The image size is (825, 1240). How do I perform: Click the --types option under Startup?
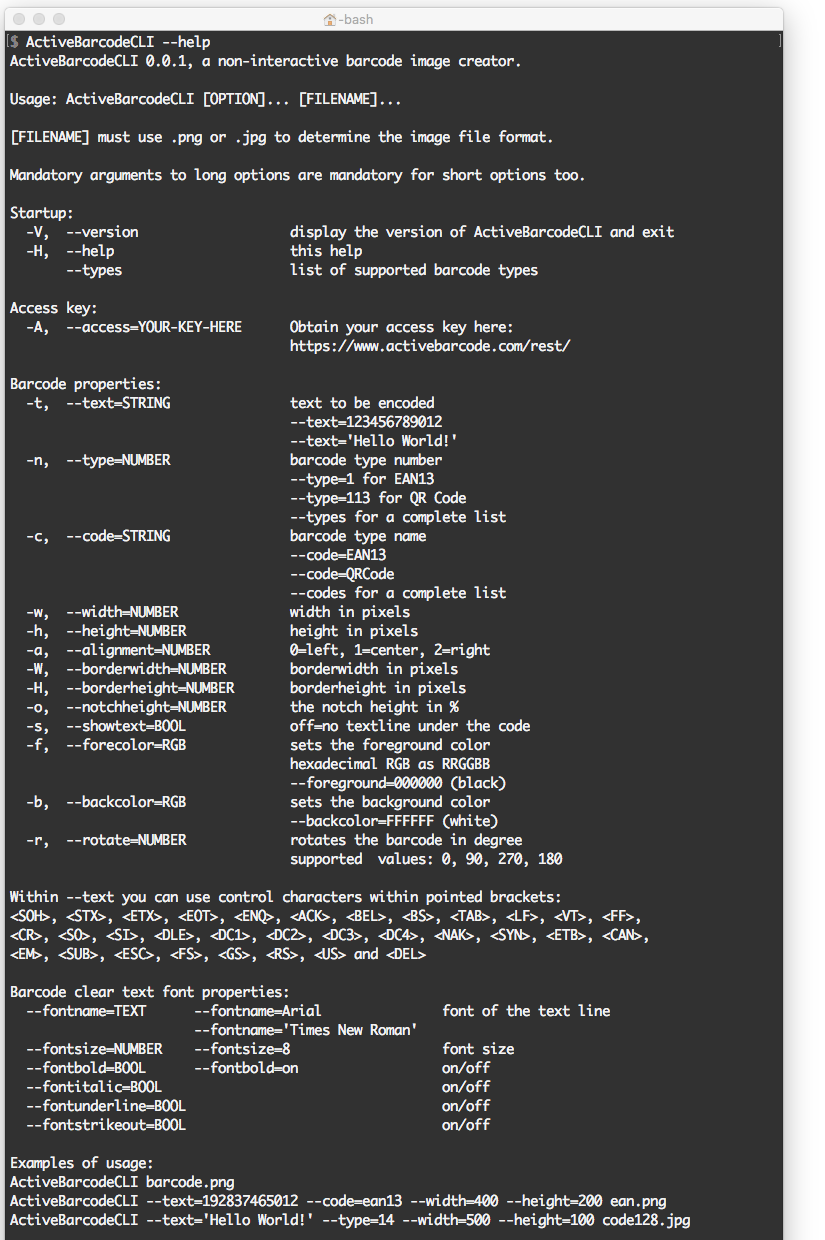pyautogui.click(x=94, y=270)
